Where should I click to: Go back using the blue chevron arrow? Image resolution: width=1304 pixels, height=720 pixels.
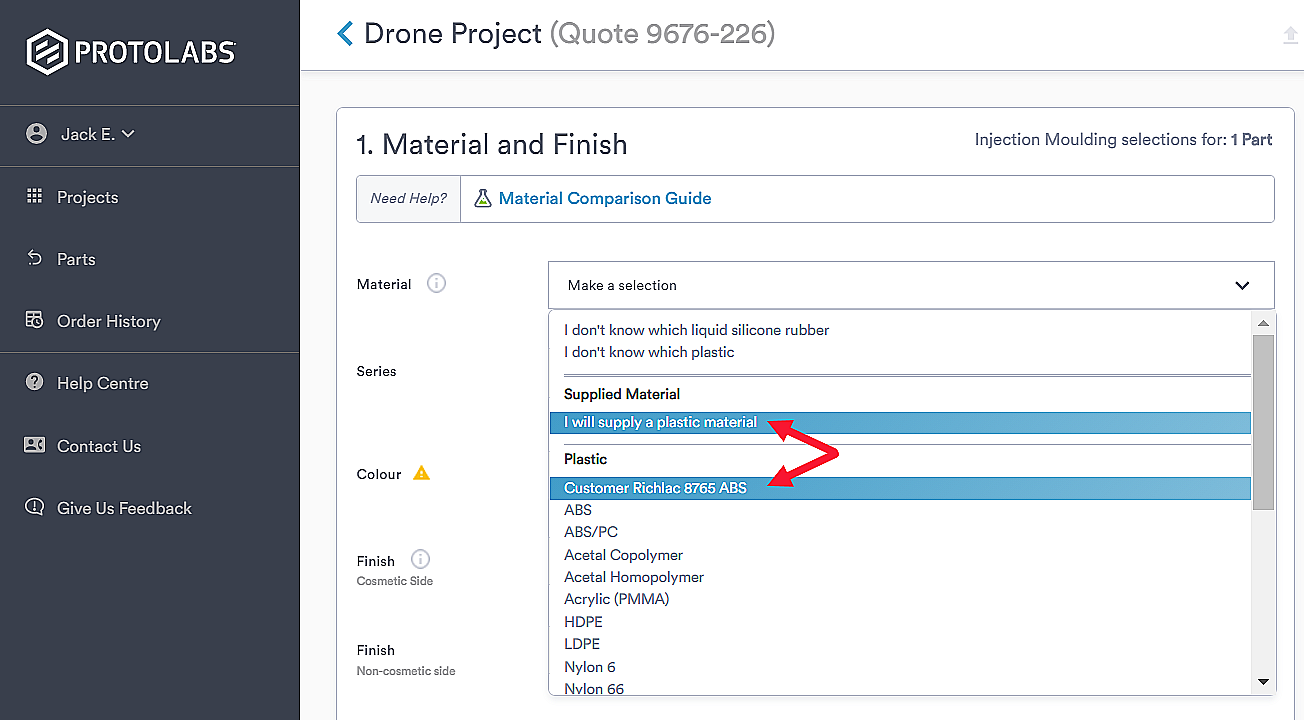[x=345, y=34]
